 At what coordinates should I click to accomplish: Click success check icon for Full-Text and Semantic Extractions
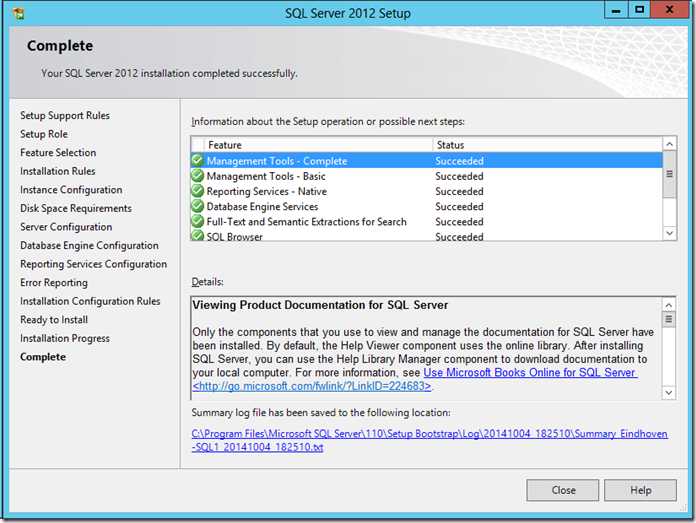pos(198,221)
